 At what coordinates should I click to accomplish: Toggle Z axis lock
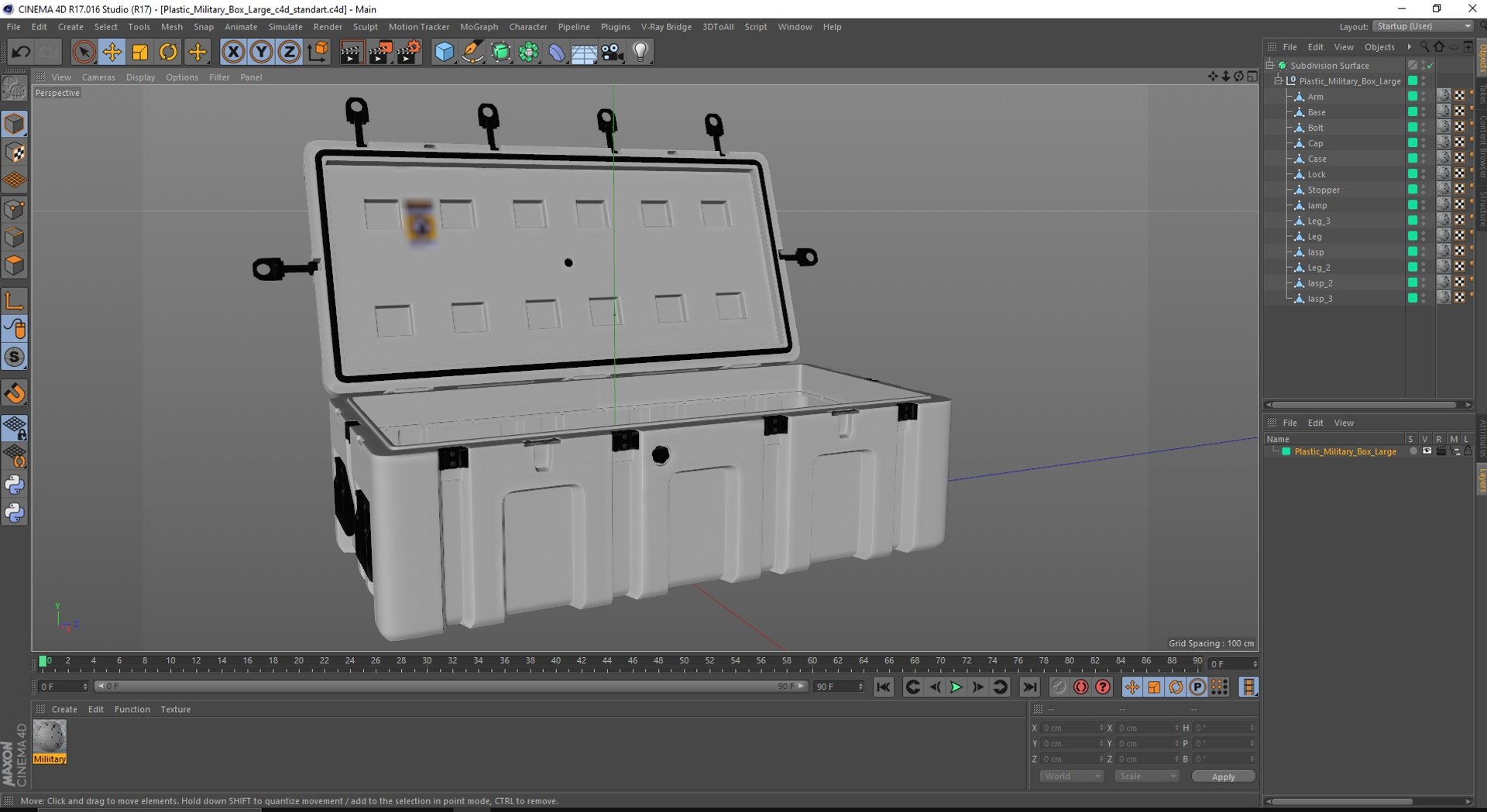pos(290,52)
